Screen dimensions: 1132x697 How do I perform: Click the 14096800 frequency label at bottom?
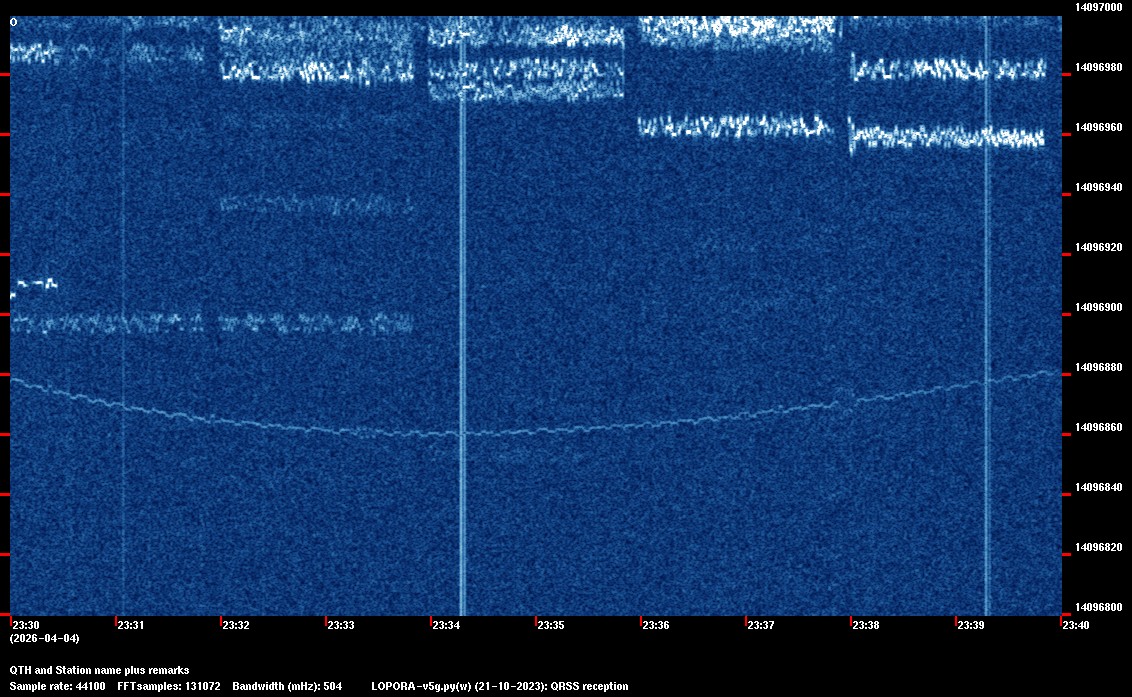1098,607
